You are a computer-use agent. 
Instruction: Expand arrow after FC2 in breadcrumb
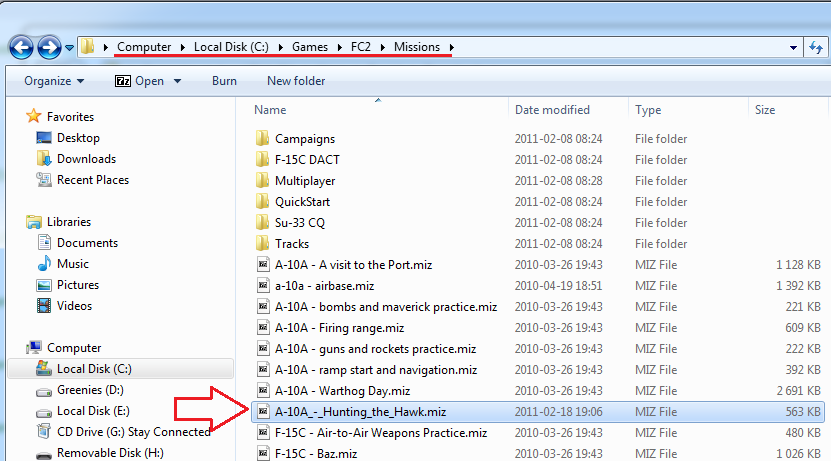[382, 48]
